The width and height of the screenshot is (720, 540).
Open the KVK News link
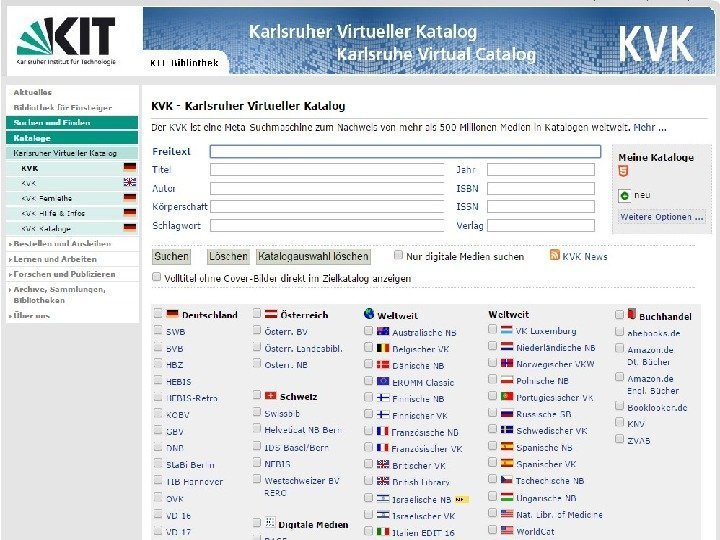pos(585,257)
